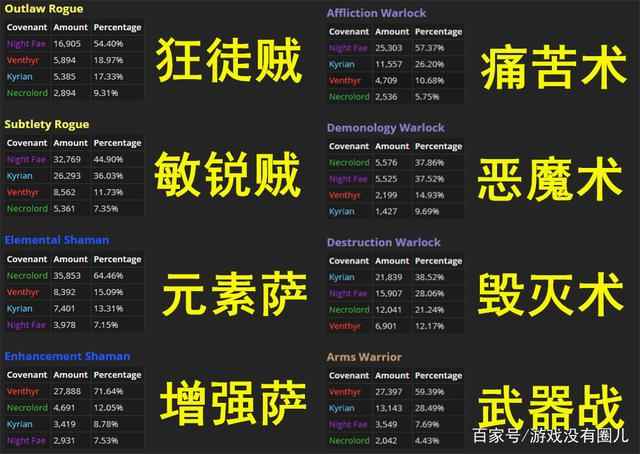Click Covenant column header in Outlaw Rogue table
The width and height of the screenshot is (640, 454).
coord(27,27)
